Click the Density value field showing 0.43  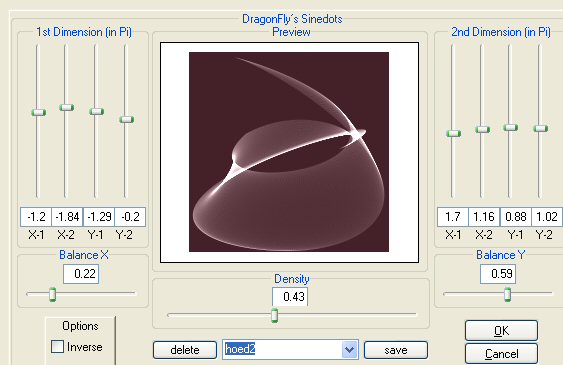290,297
